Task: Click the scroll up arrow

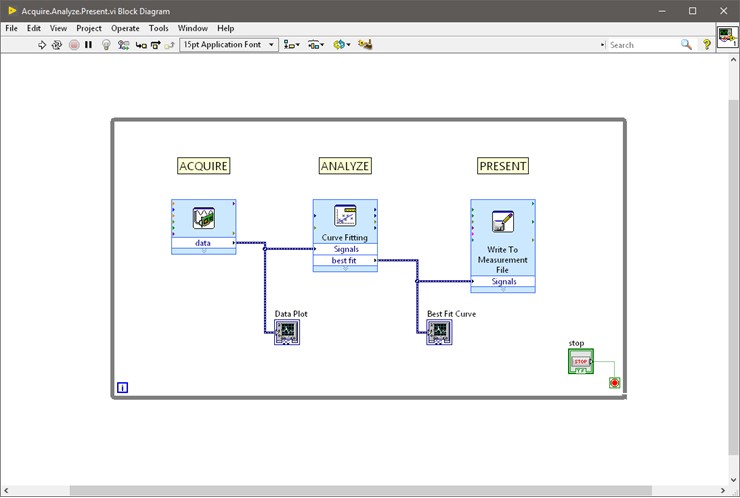Action: point(733,59)
